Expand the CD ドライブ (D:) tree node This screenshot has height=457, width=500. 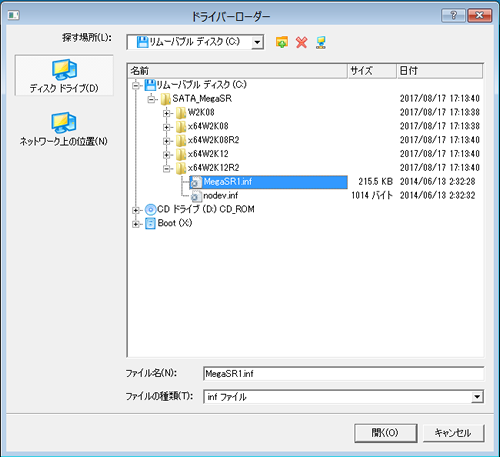(x=136, y=210)
